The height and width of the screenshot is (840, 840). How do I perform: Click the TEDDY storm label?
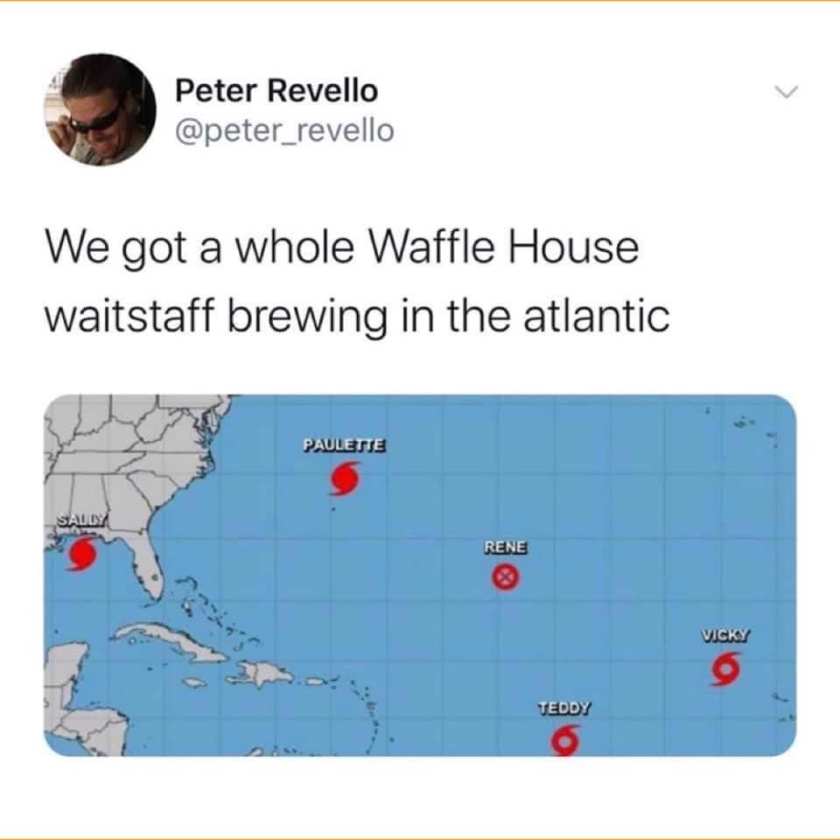[565, 708]
